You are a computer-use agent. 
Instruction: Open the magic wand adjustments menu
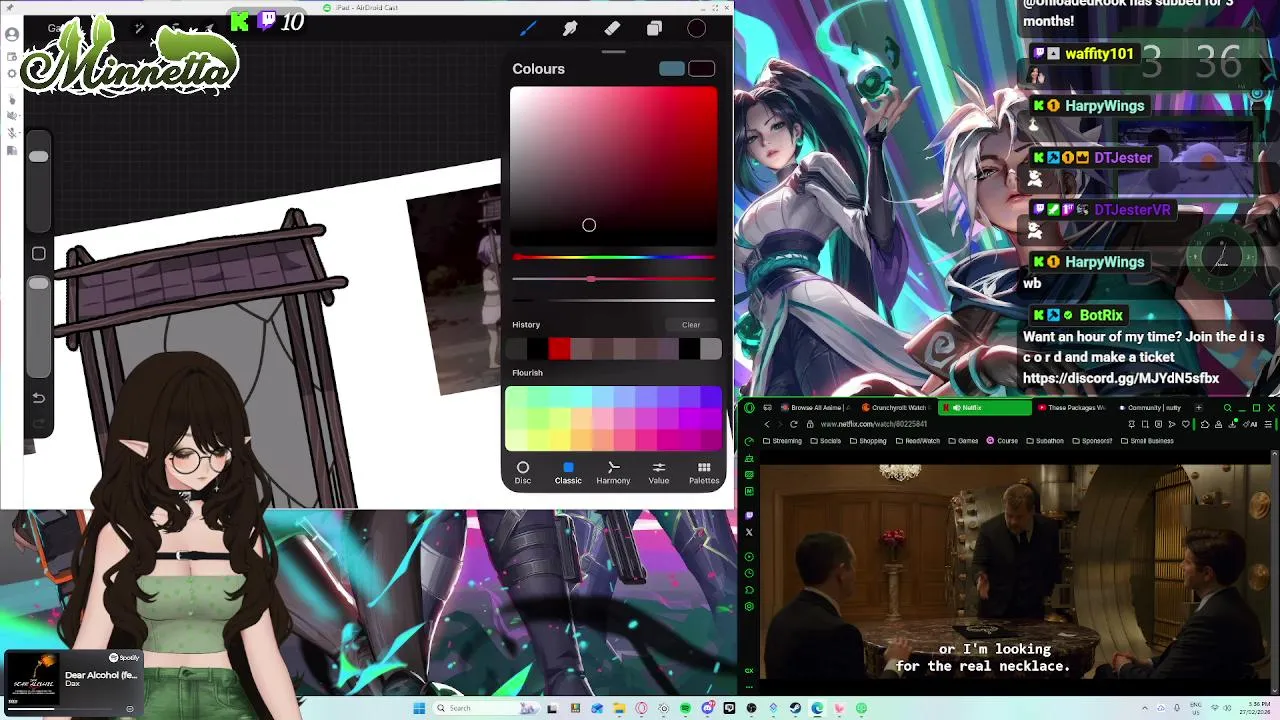140,29
